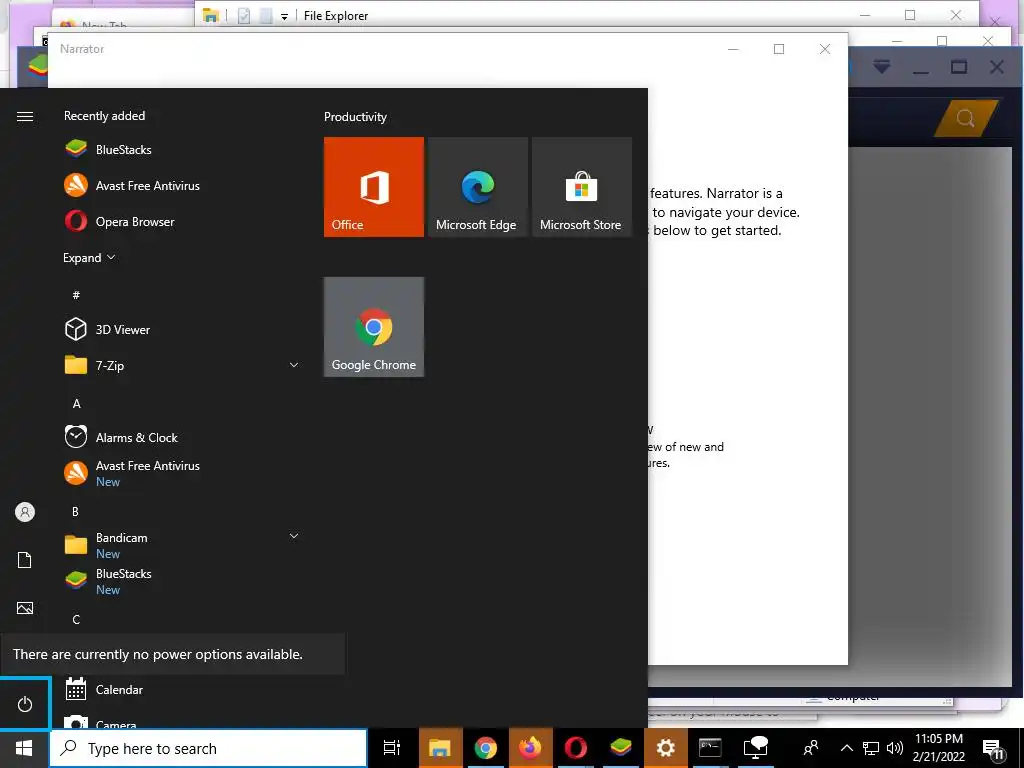Screen dimensions: 1024x768
Task: Click the taskbar clock and date
Action: coord(938,748)
